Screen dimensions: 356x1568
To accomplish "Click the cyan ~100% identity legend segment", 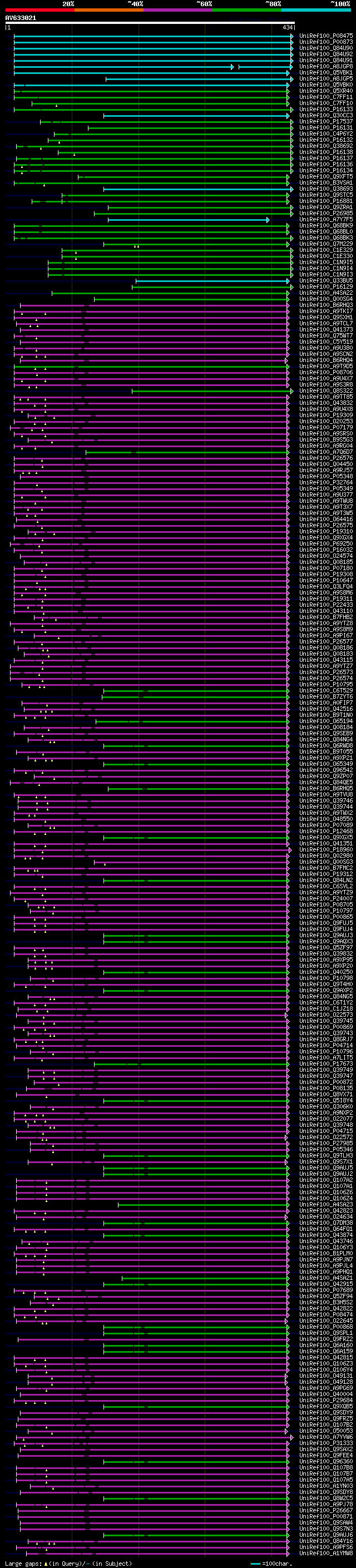I will click(317, 11).
